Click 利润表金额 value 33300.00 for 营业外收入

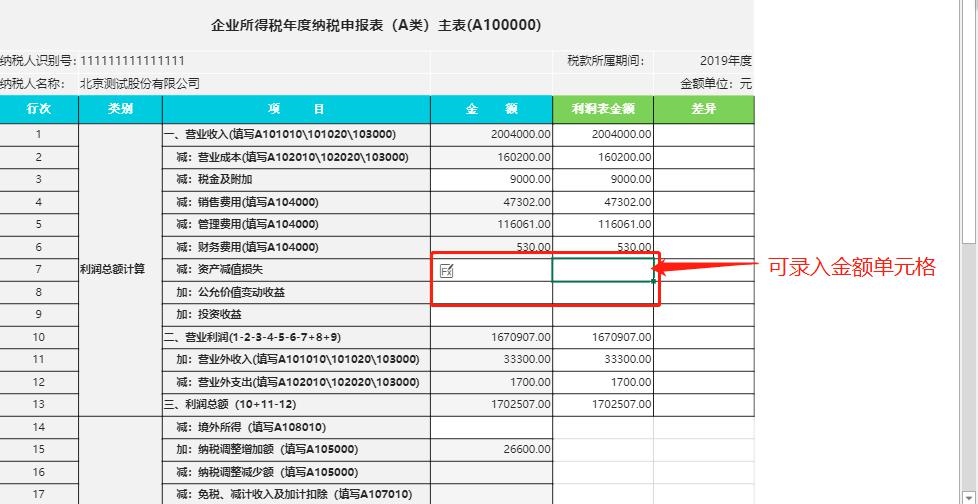(x=627, y=359)
